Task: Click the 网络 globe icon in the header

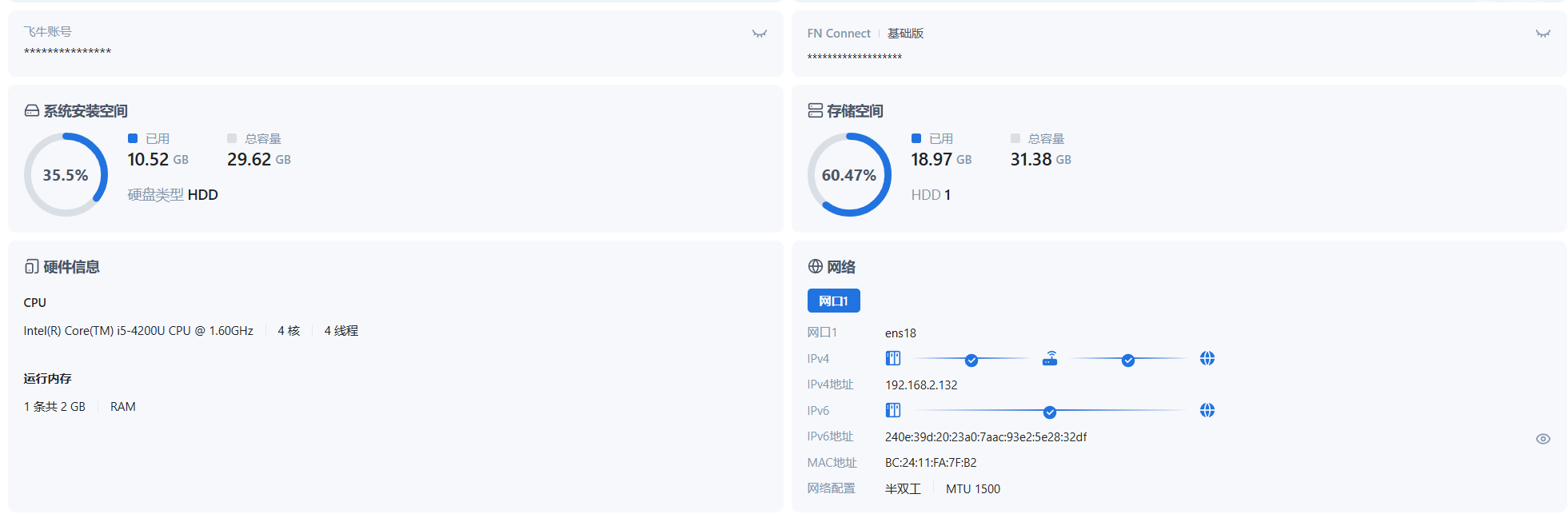Action: tap(815, 266)
